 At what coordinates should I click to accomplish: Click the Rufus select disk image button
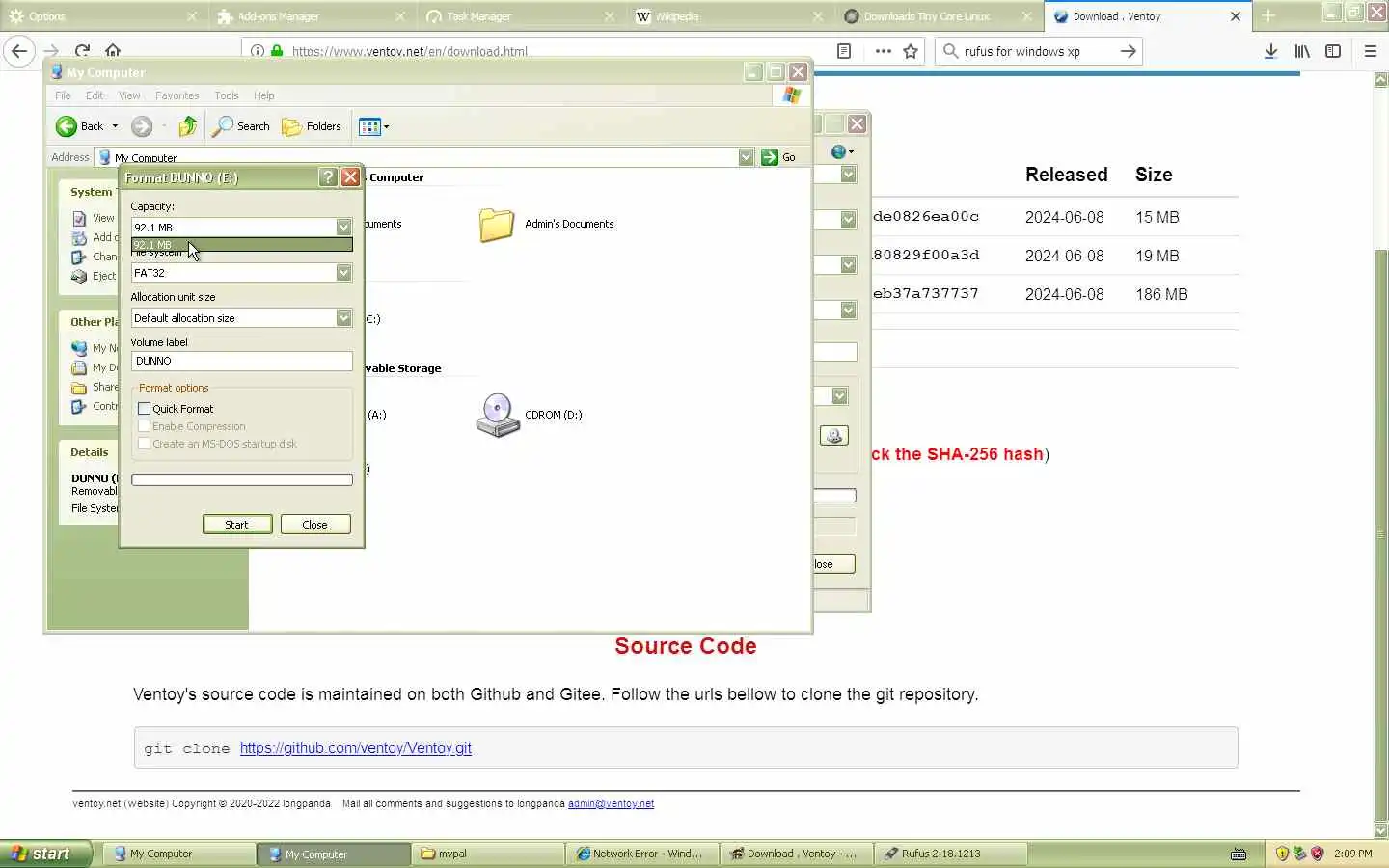(x=834, y=436)
